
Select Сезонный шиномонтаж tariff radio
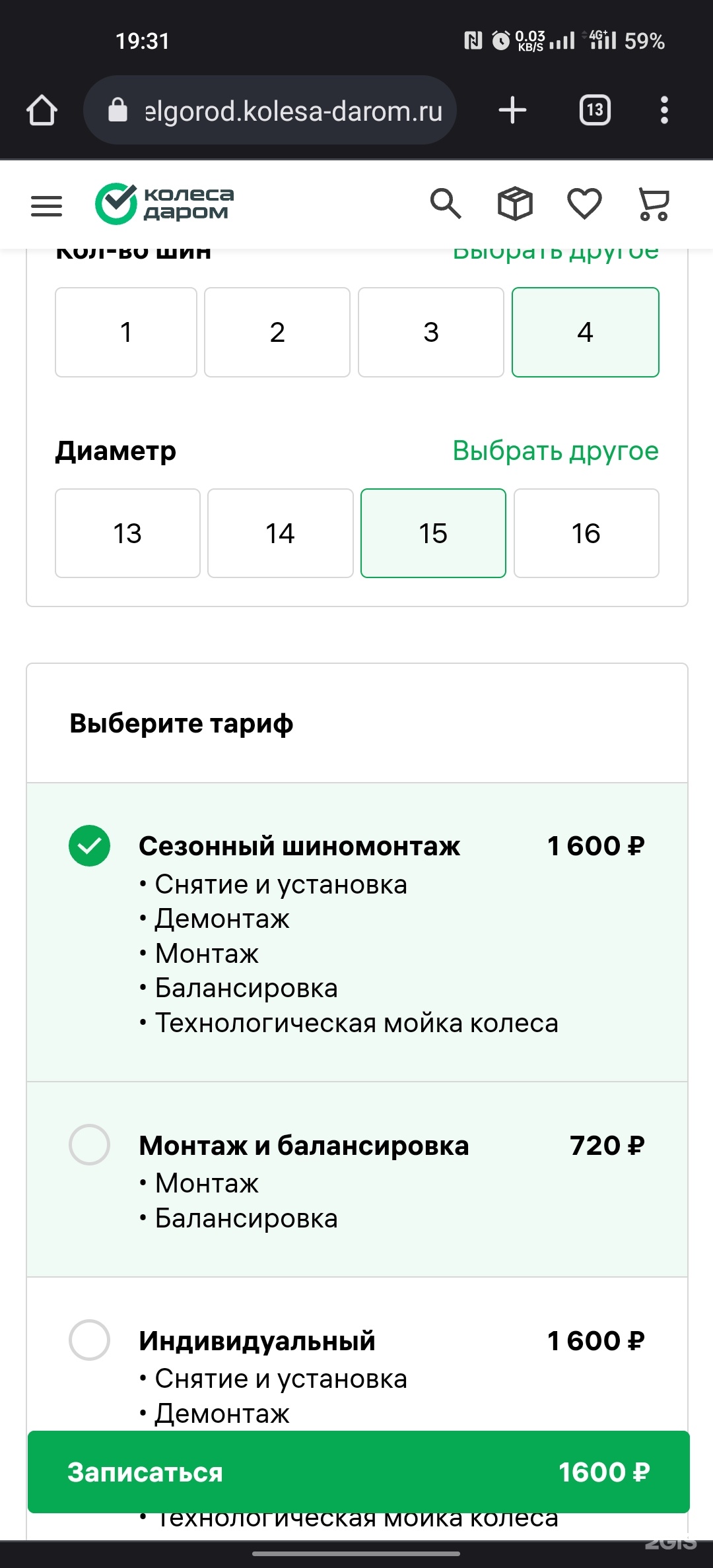90,845
